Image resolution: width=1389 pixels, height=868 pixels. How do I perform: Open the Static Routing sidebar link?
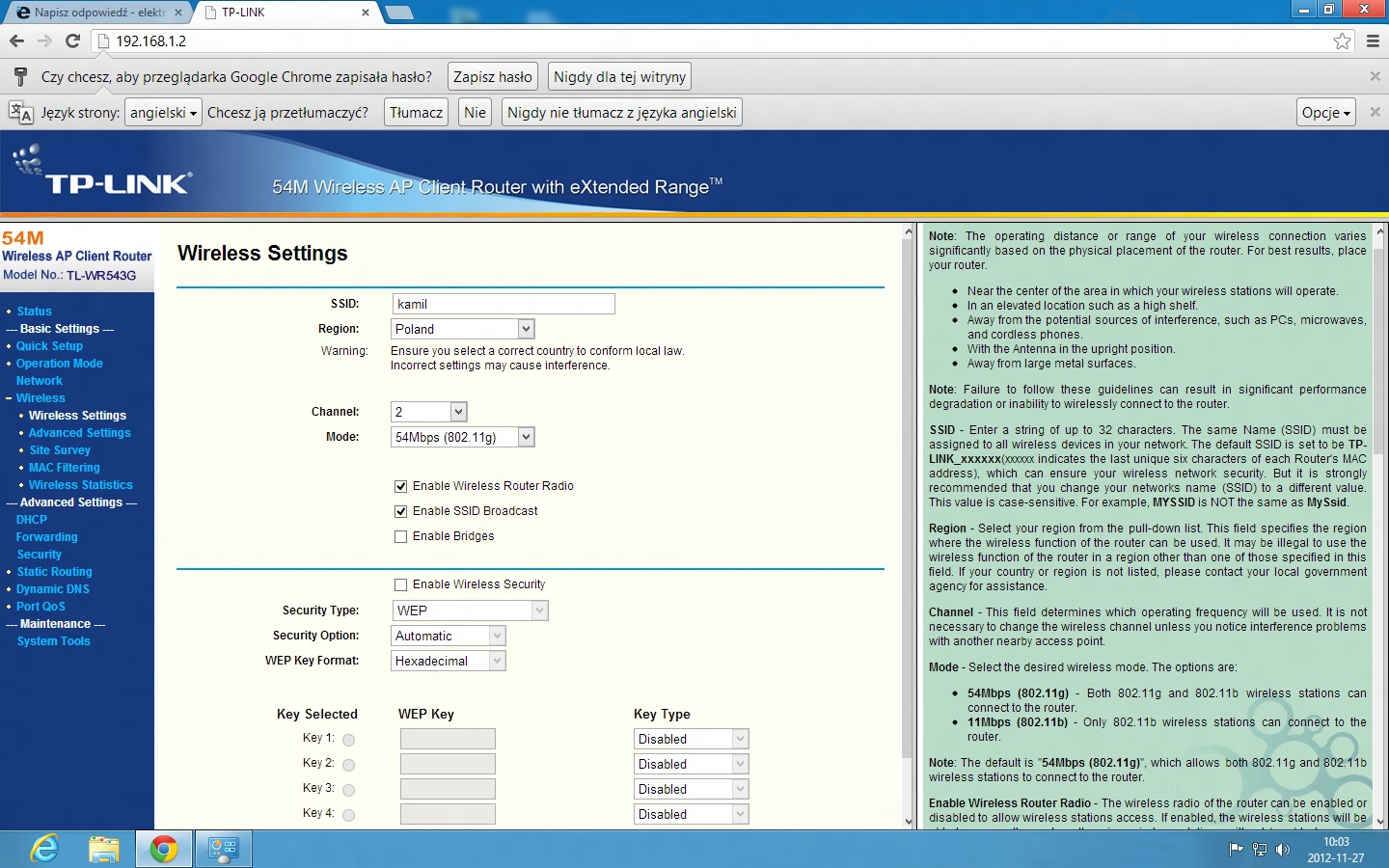[x=54, y=572]
